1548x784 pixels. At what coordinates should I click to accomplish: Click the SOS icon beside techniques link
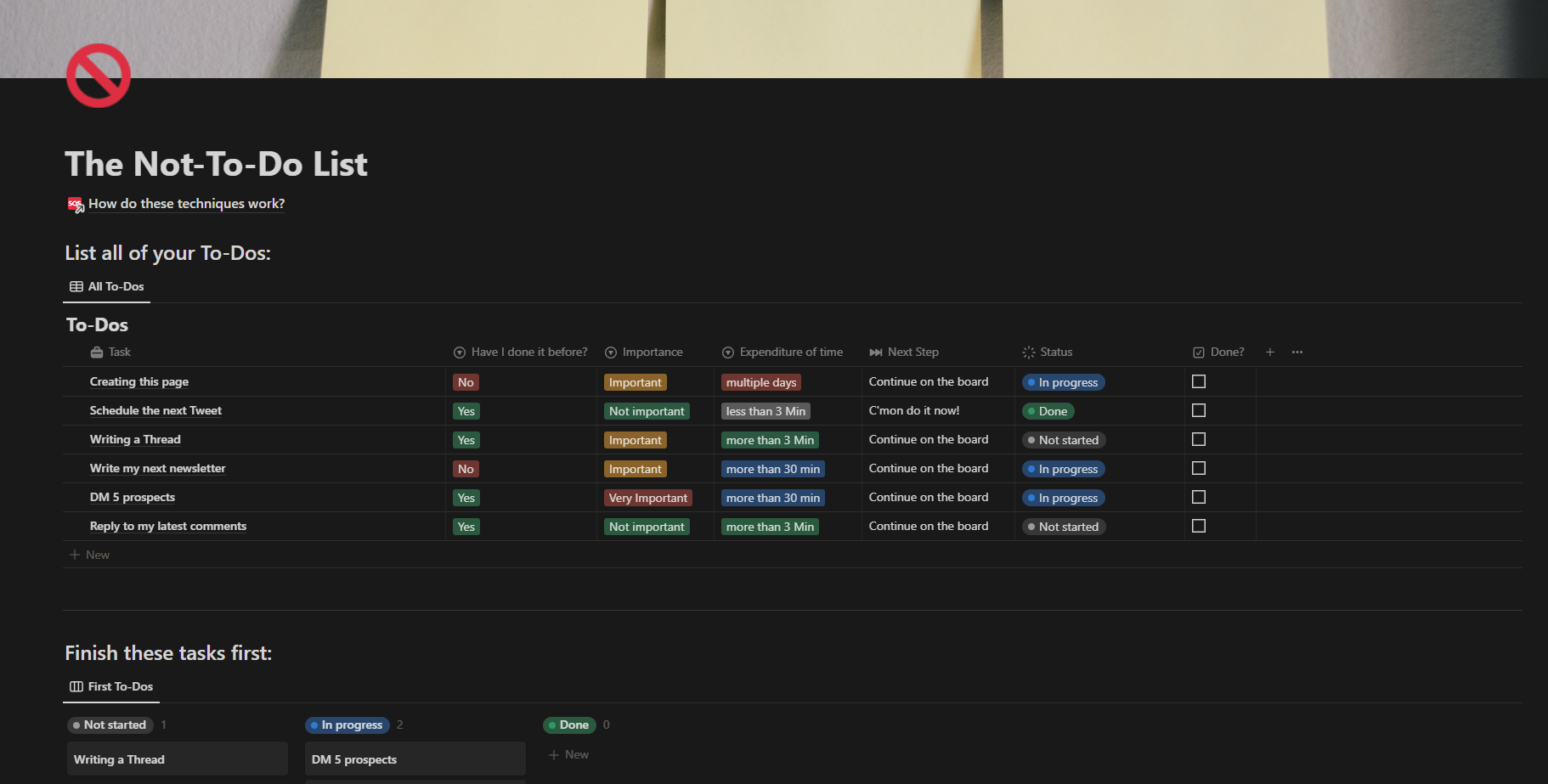[x=76, y=204]
